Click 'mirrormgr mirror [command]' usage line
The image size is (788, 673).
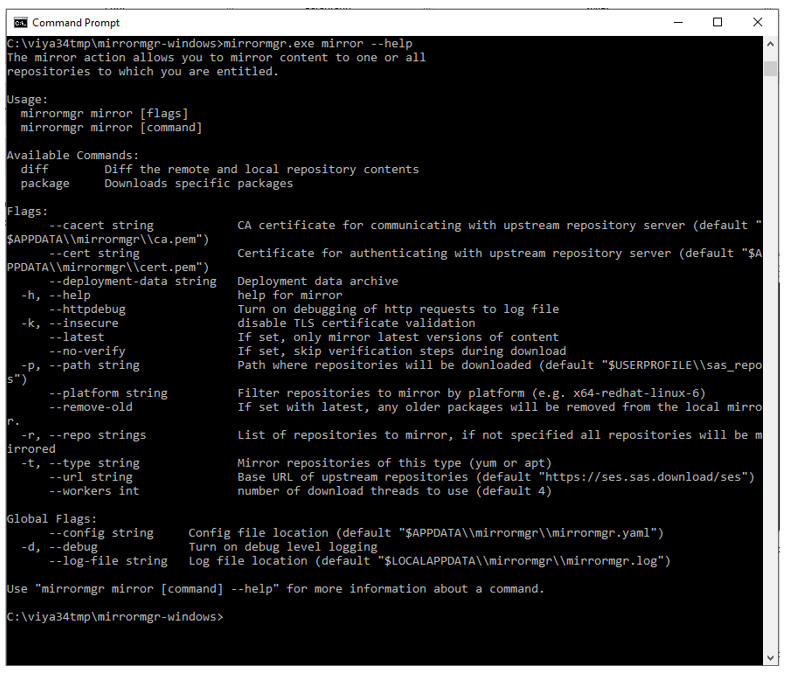coord(111,128)
